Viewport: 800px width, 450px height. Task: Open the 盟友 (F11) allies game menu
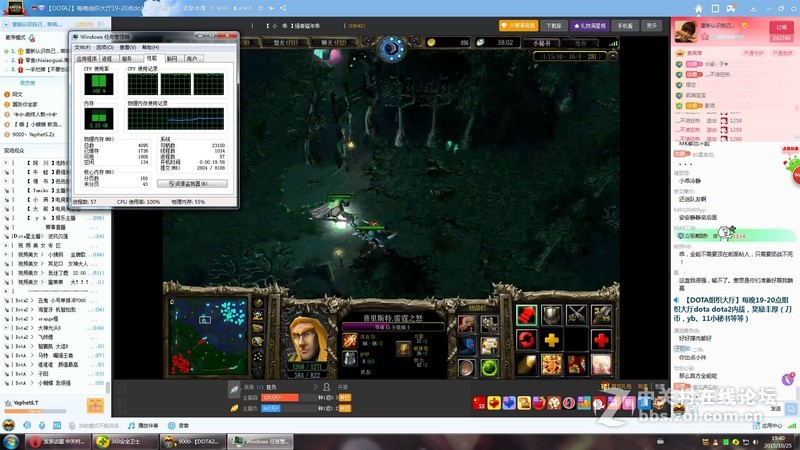[286, 43]
